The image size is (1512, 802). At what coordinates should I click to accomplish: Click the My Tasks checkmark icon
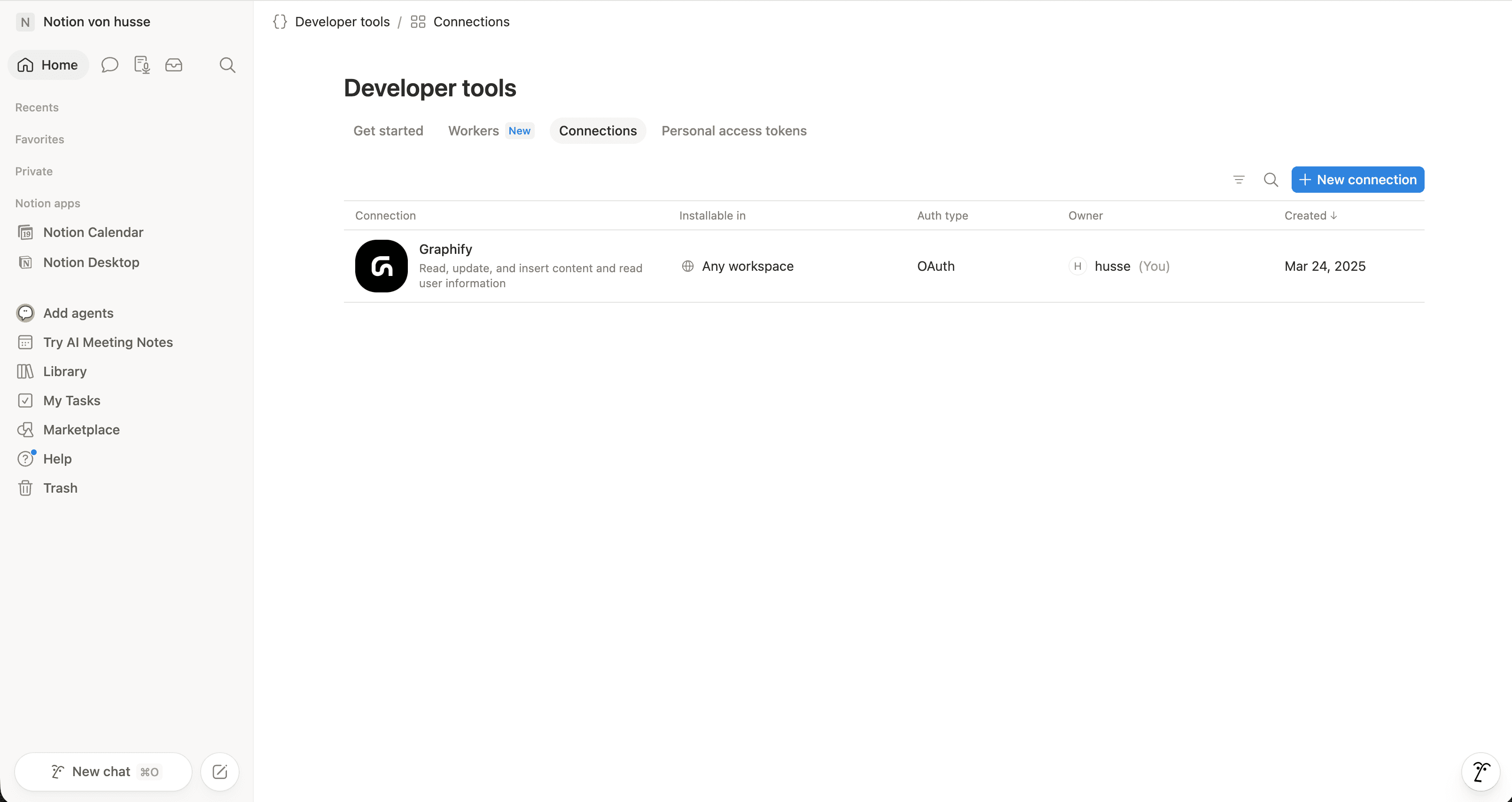[25, 401]
